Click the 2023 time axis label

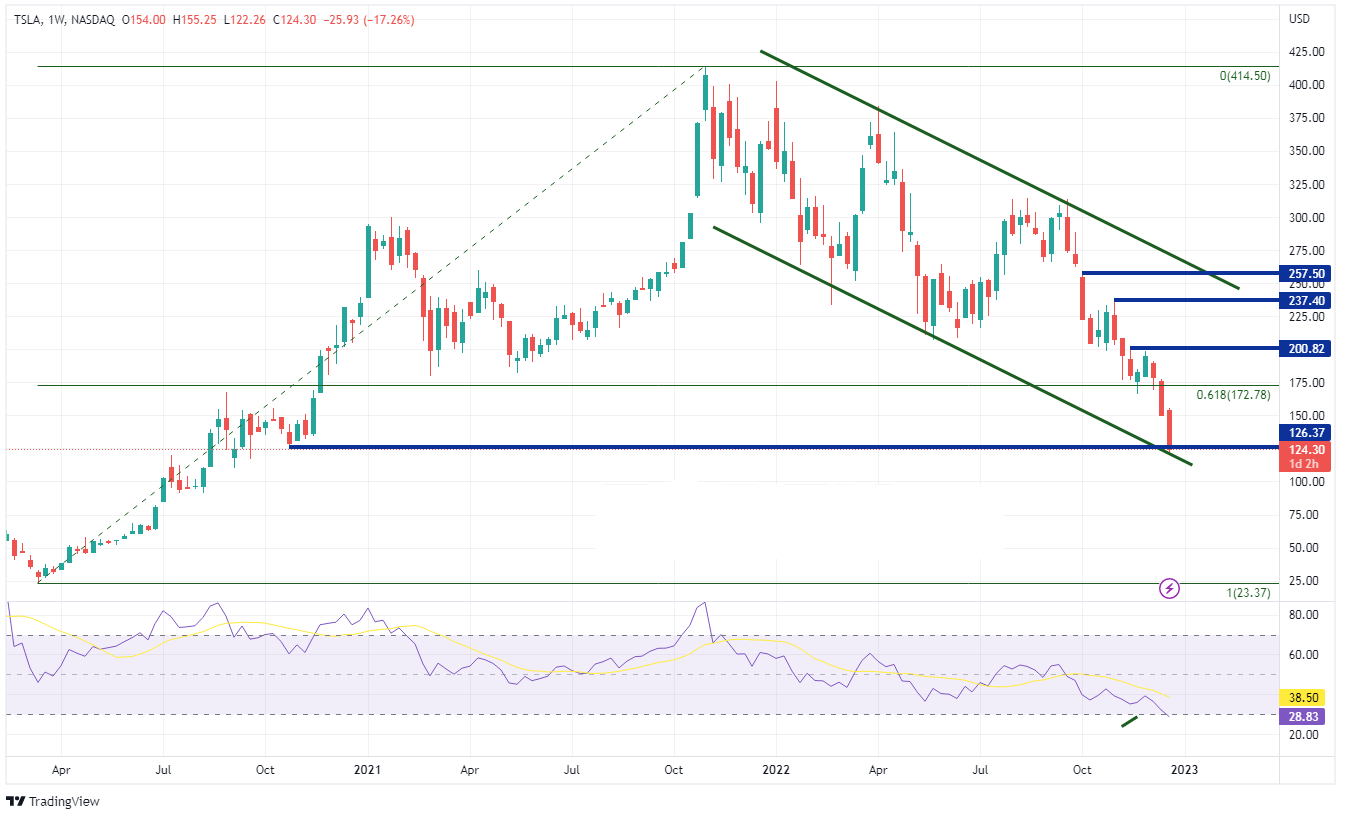1184,771
